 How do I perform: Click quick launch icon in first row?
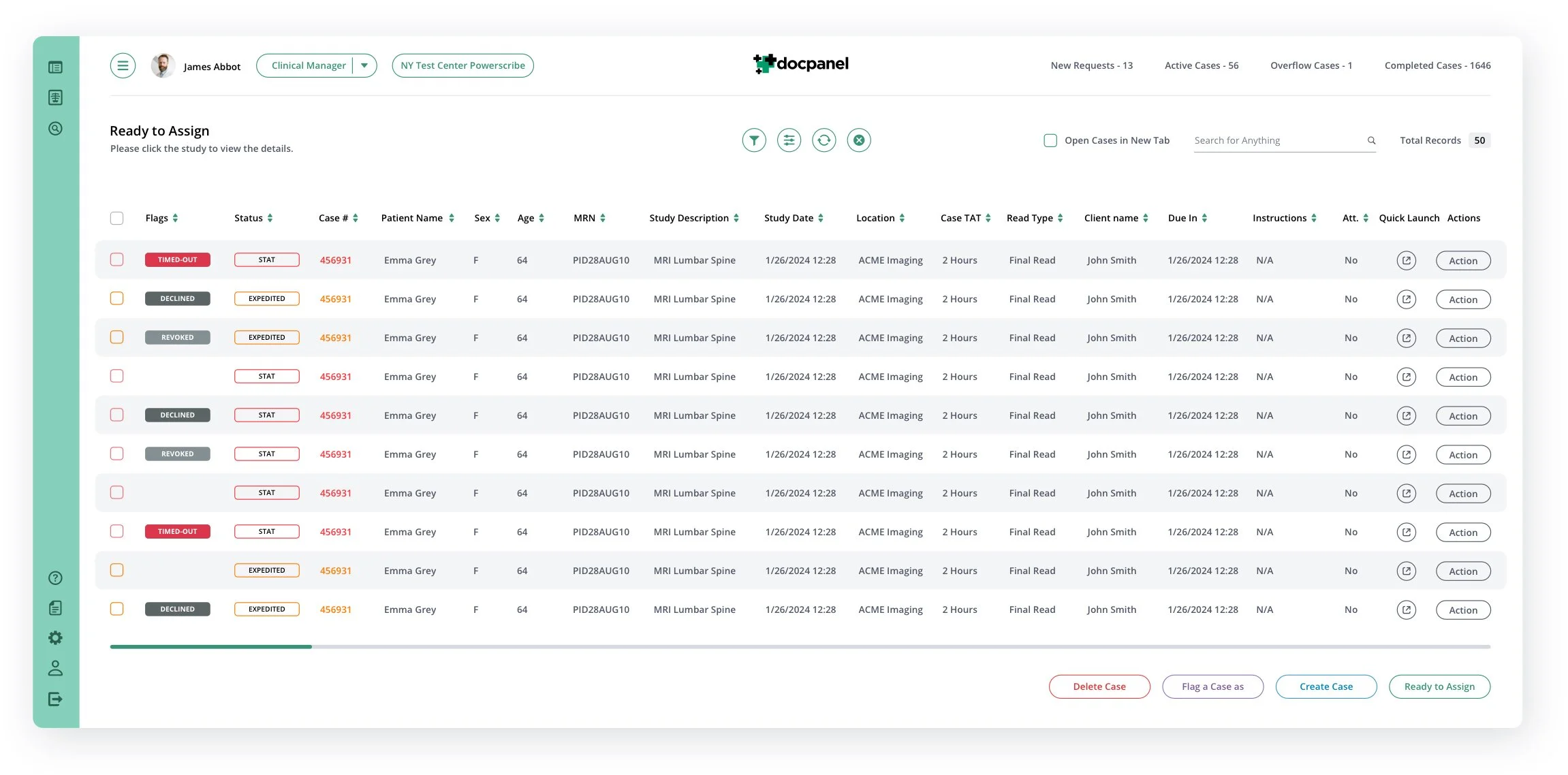point(1406,260)
